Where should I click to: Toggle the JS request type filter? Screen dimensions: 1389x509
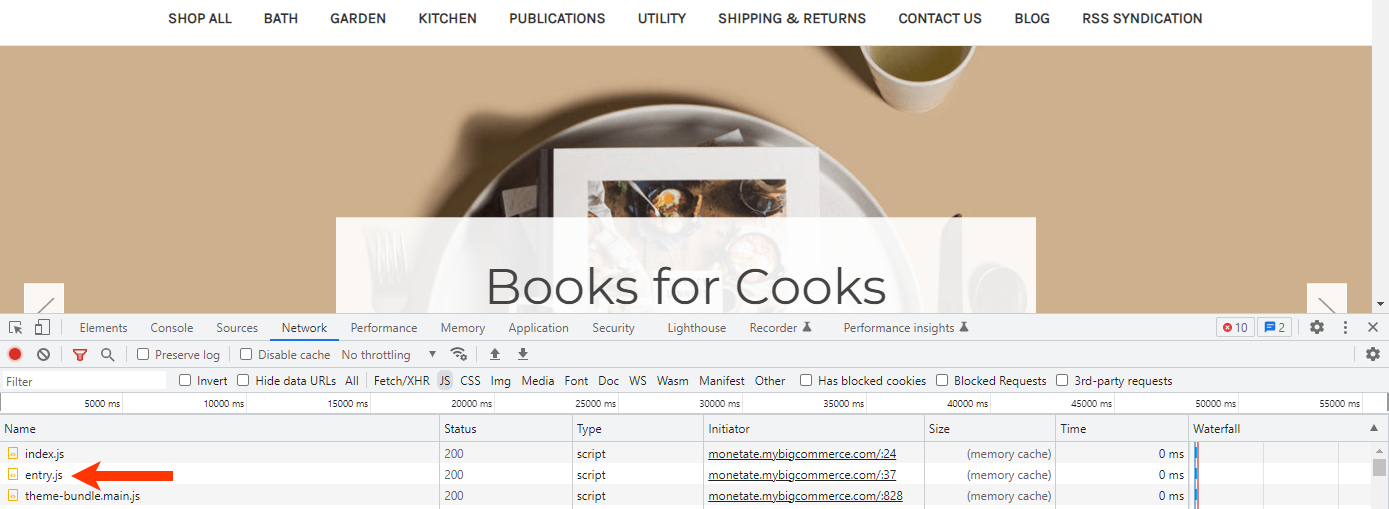445,380
